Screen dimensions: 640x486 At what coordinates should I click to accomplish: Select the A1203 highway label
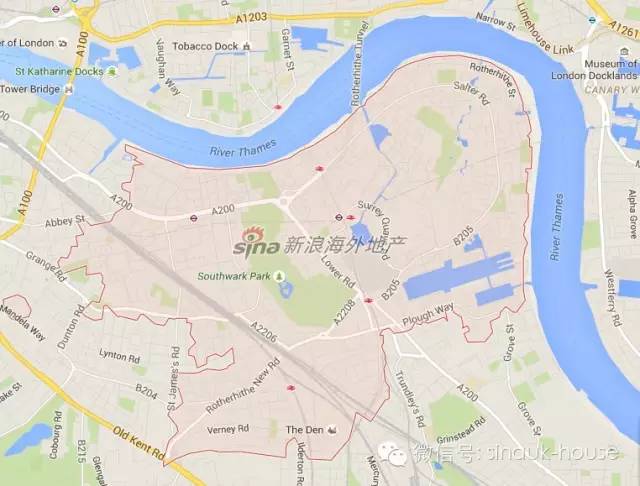(251, 18)
